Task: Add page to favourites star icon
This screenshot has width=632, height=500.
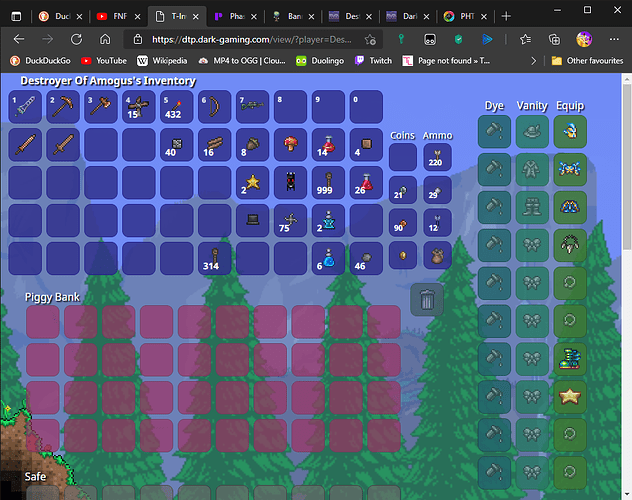Action: pyautogui.click(x=370, y=39)
